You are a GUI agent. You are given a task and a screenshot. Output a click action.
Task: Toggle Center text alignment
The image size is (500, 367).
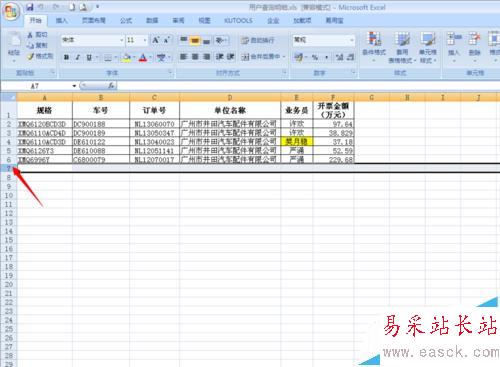tap(195, 57)
